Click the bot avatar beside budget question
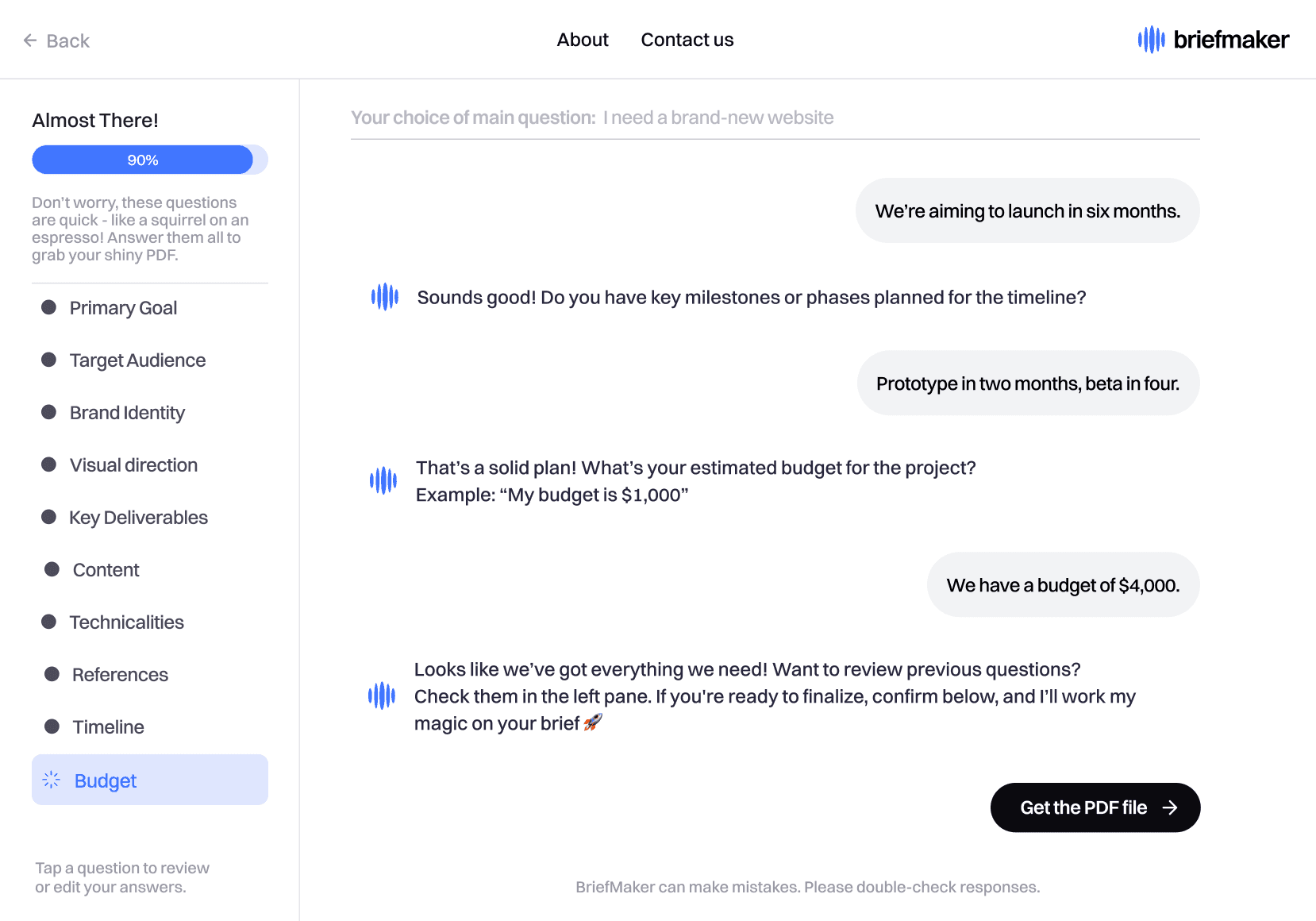 click(383, 480)
